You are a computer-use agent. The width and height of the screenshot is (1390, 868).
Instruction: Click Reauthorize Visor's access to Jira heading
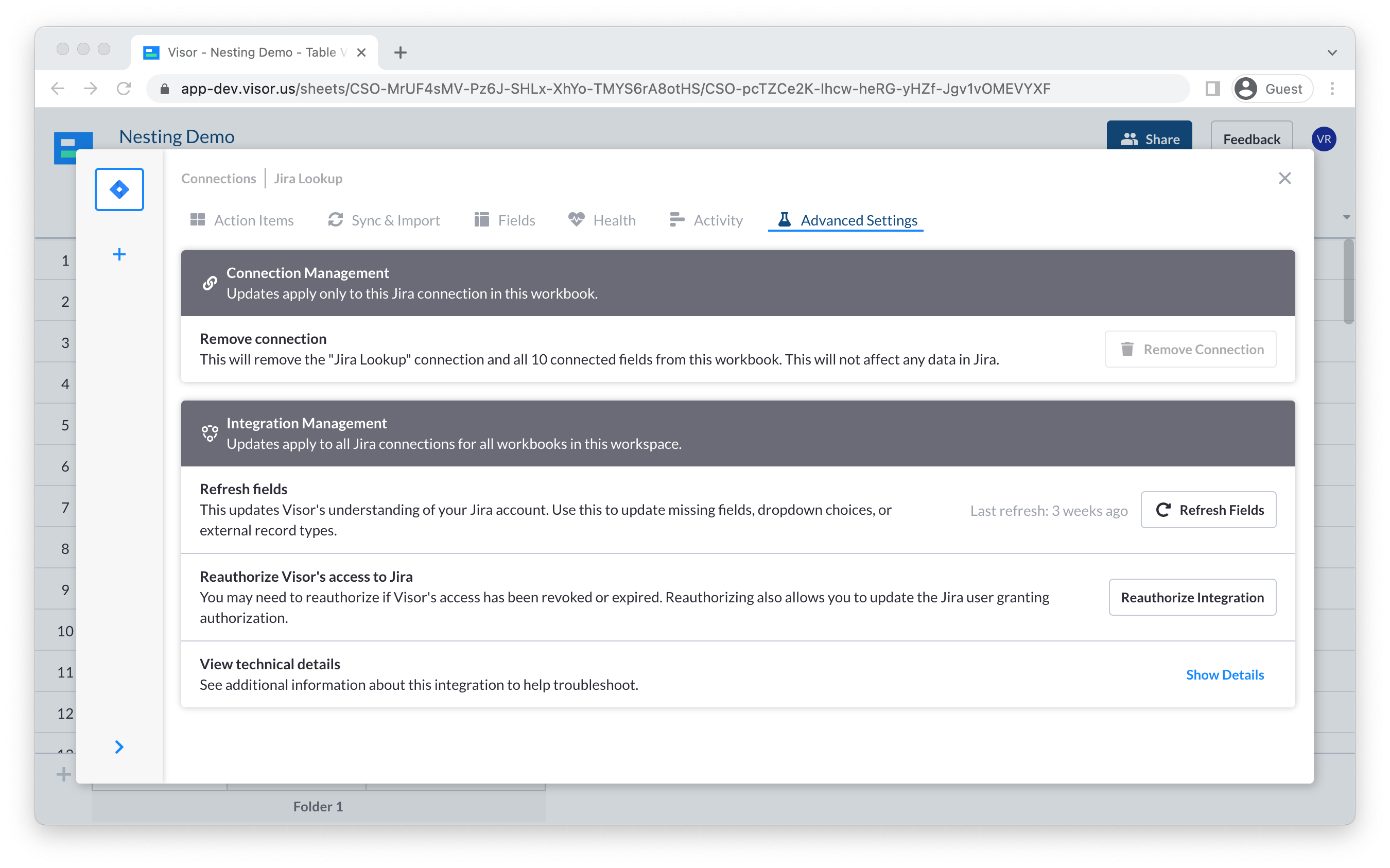[306, 577]
